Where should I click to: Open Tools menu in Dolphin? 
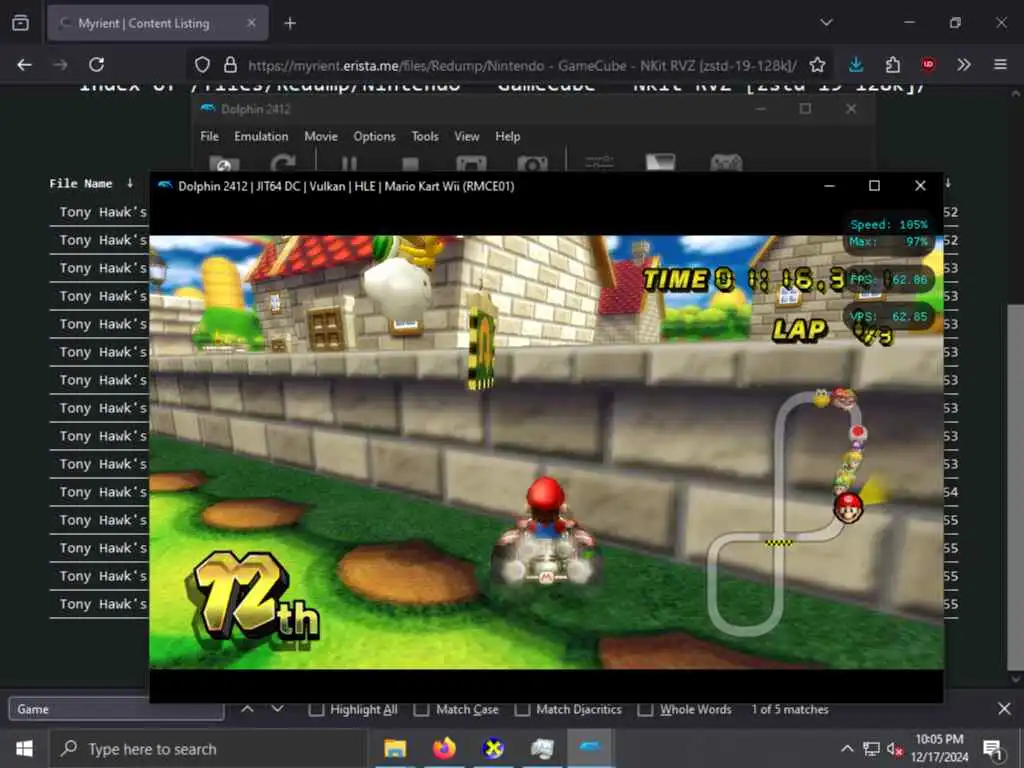(424, 136)
